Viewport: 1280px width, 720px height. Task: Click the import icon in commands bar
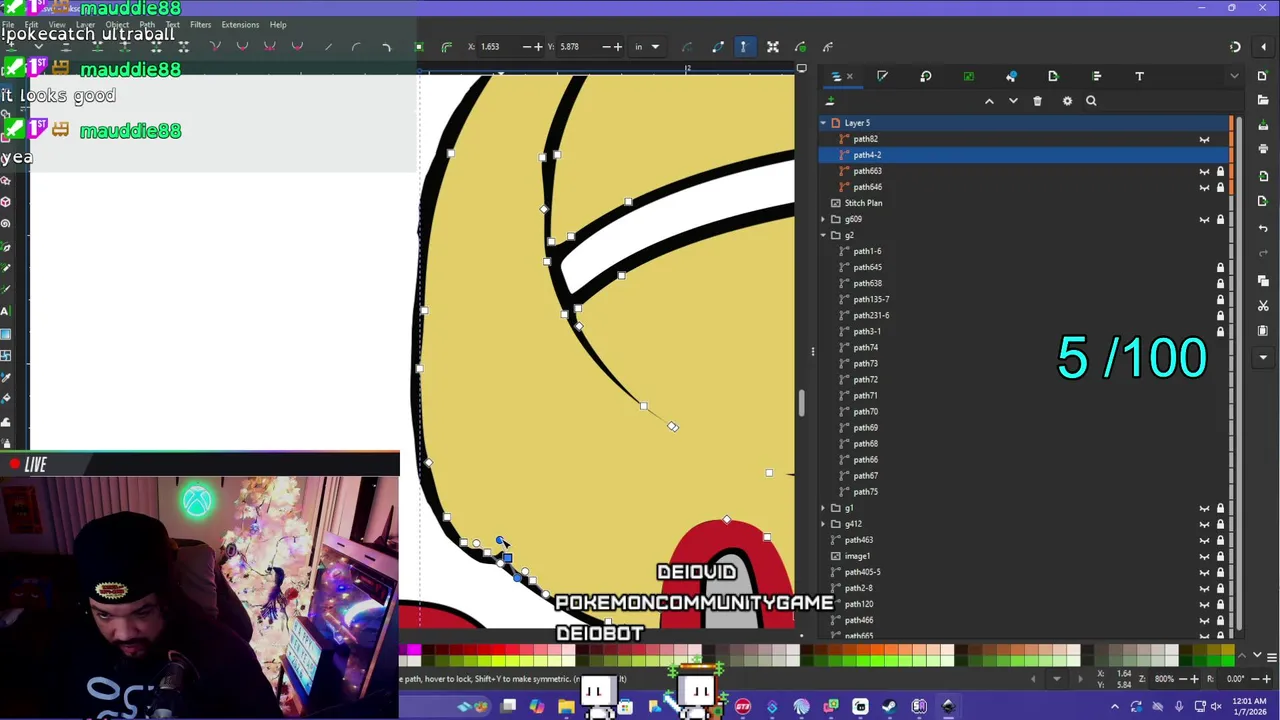[1263, 175]
